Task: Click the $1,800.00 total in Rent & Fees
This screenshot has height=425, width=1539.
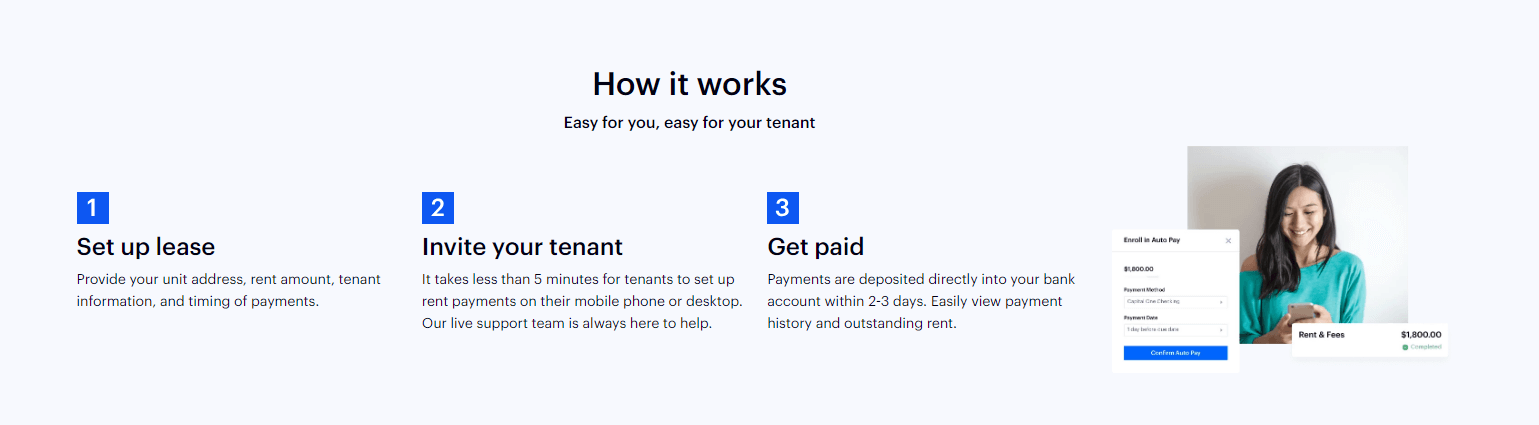Action: point(1421,334)
